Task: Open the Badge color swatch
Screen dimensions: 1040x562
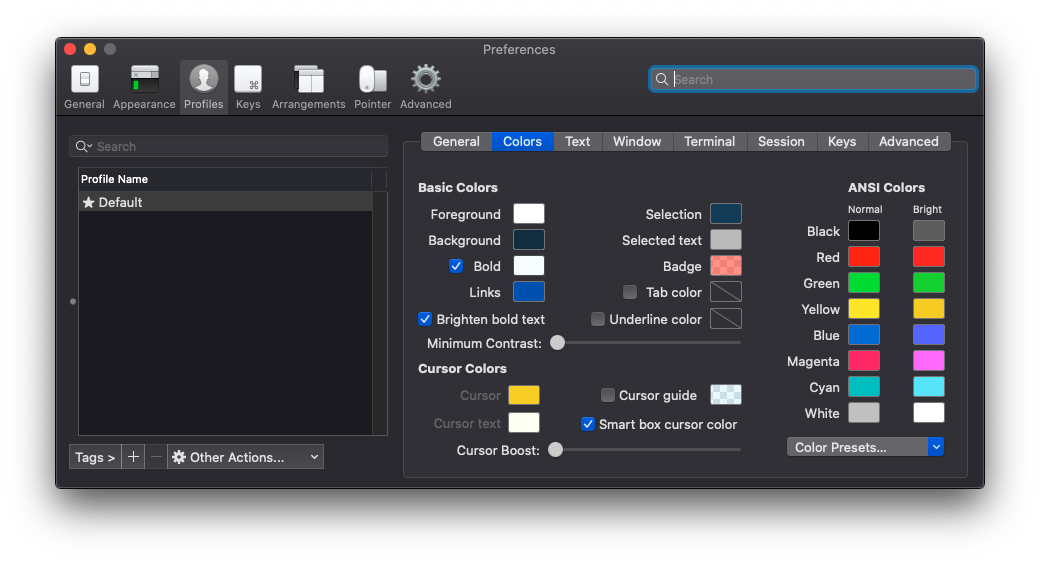Action: point(726,265)
